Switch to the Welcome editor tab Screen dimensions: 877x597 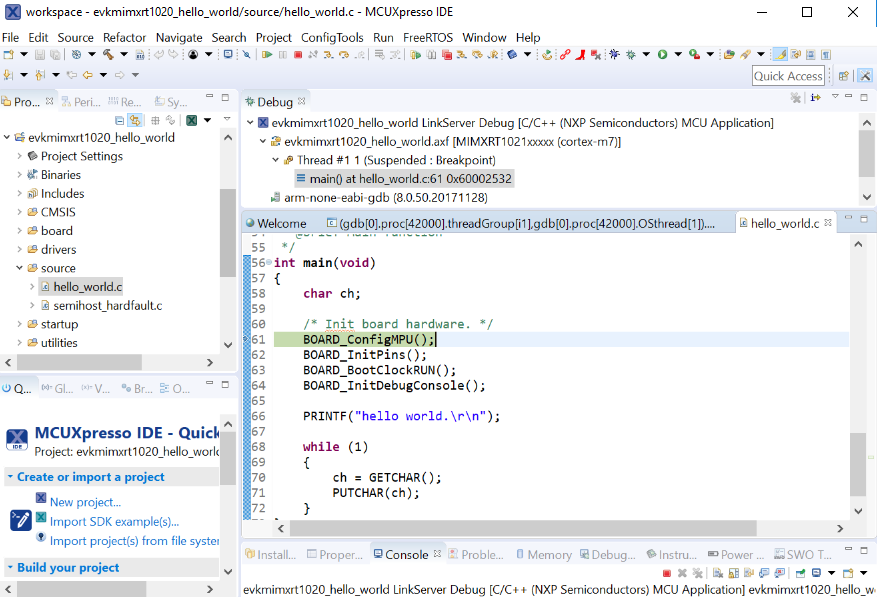coord(281,223)
